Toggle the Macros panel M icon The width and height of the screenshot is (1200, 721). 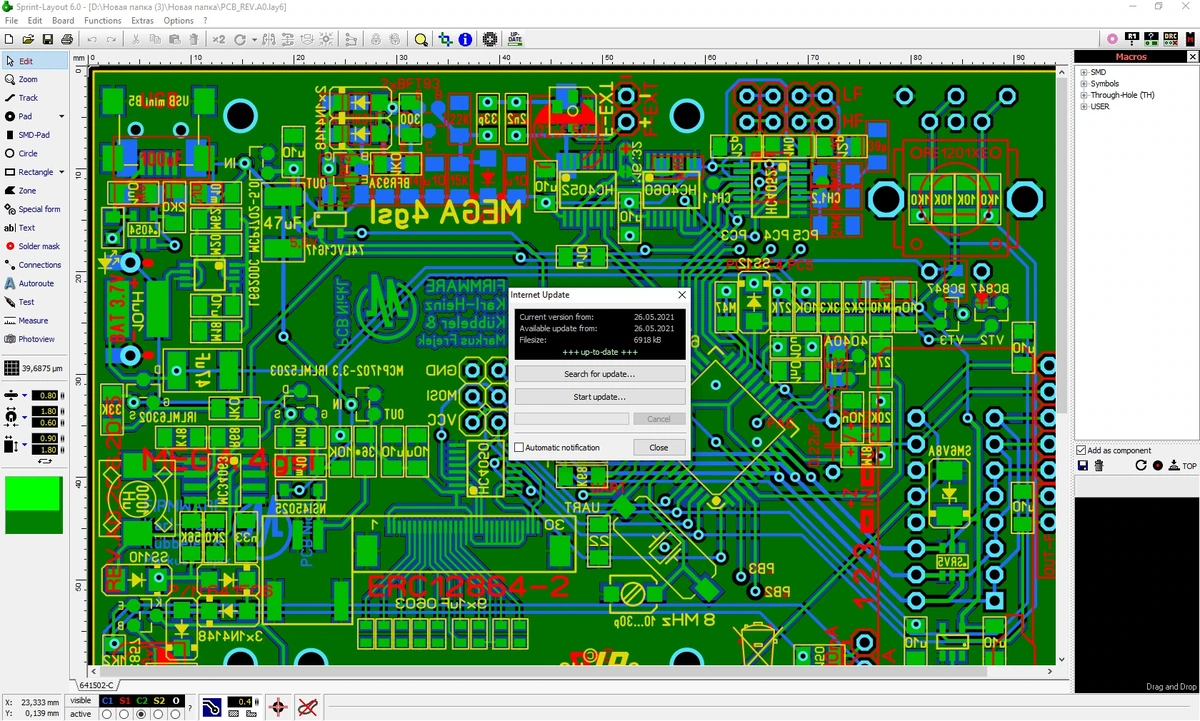(1189, 39)
